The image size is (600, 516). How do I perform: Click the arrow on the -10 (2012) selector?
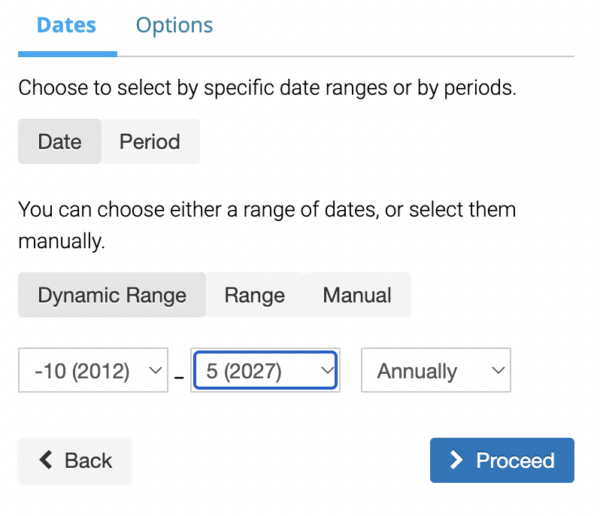tap(154, 371)
